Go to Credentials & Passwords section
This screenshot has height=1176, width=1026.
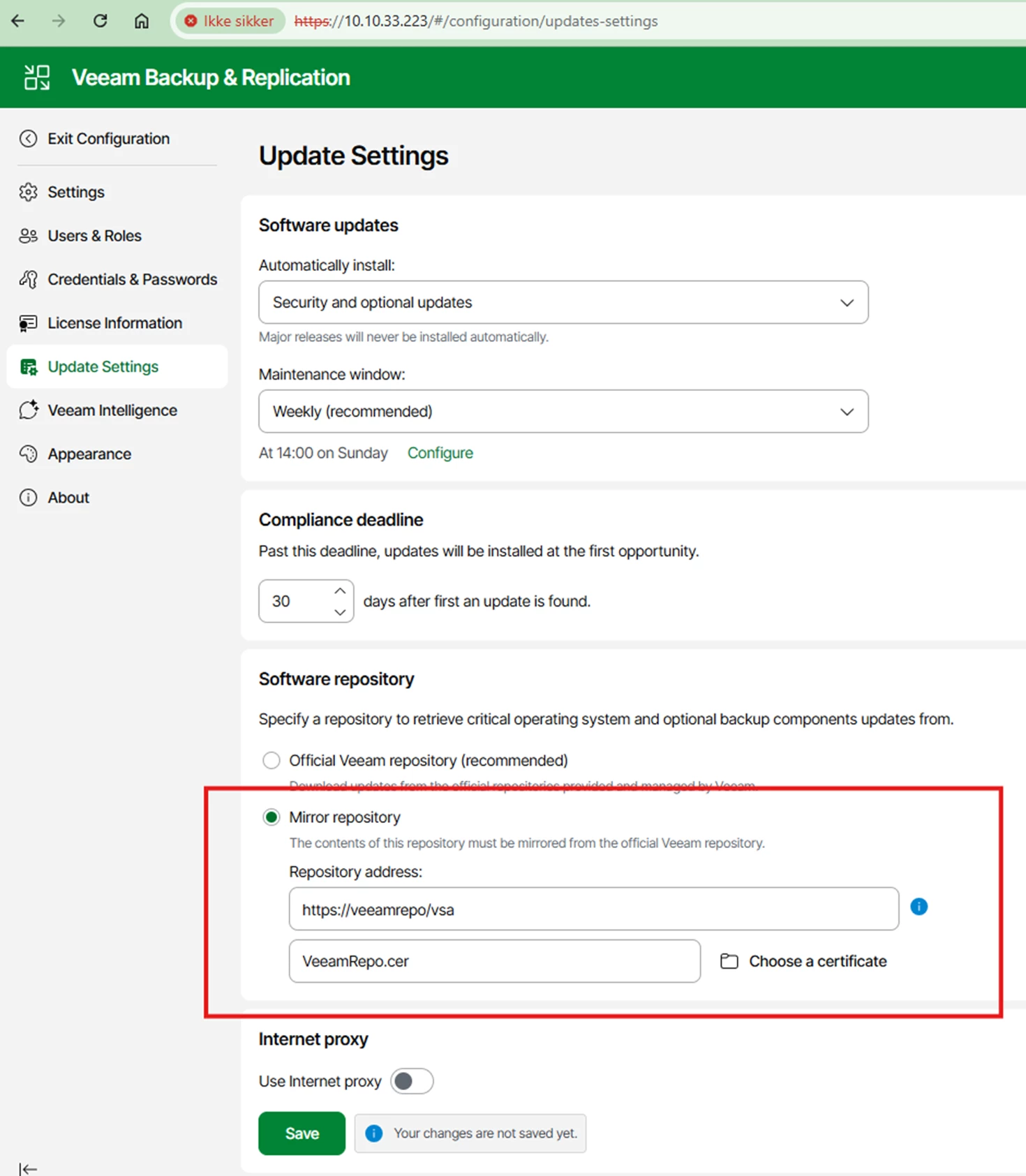pos(132,279)
